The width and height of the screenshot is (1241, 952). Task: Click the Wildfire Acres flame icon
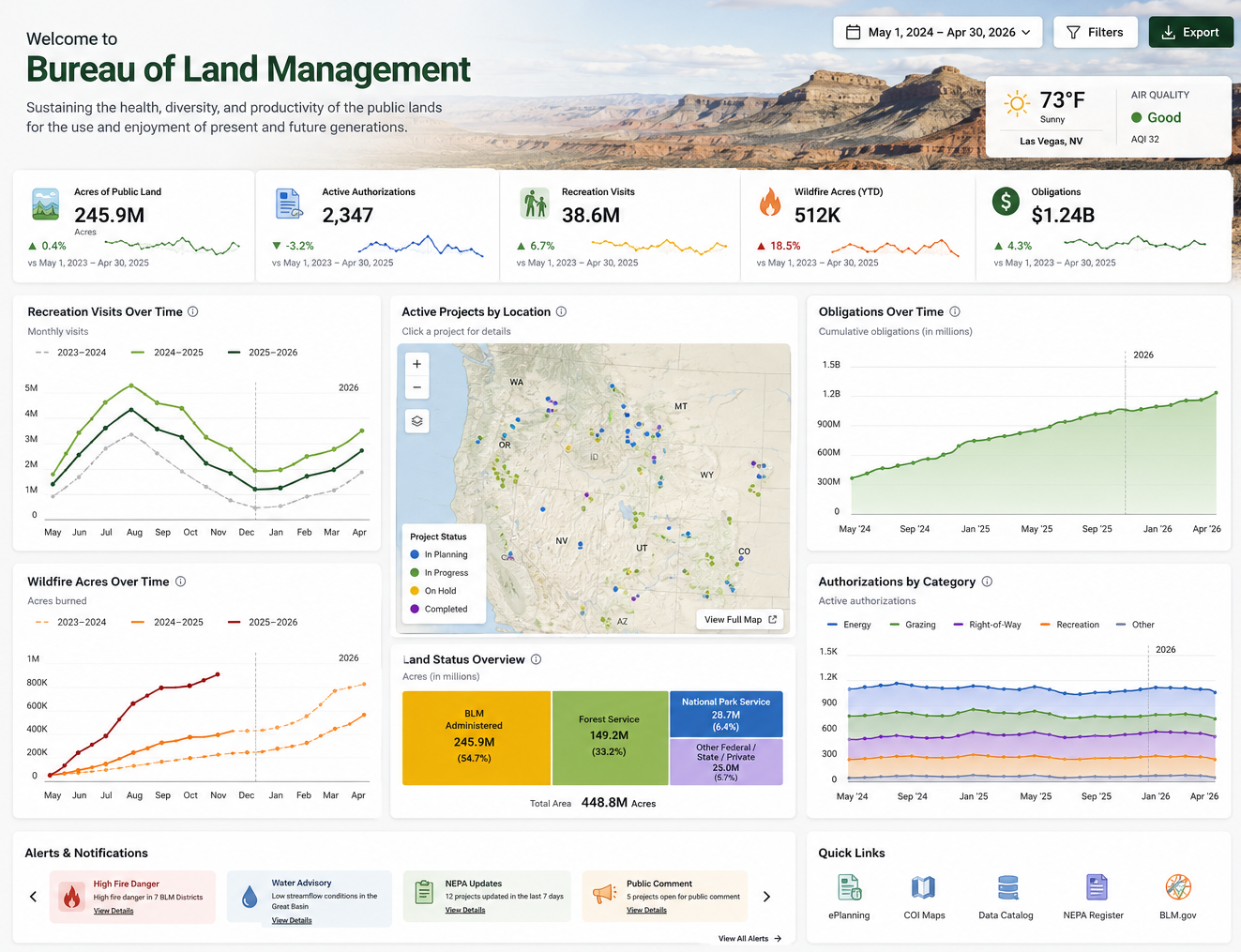(769, 202)
